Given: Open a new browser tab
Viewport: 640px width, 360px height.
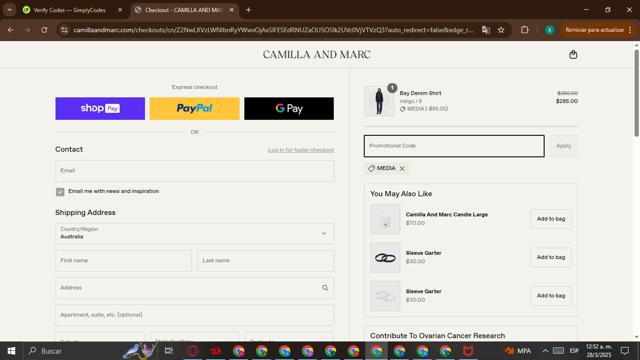Looking at the screenshot, I should click(248, 10).
